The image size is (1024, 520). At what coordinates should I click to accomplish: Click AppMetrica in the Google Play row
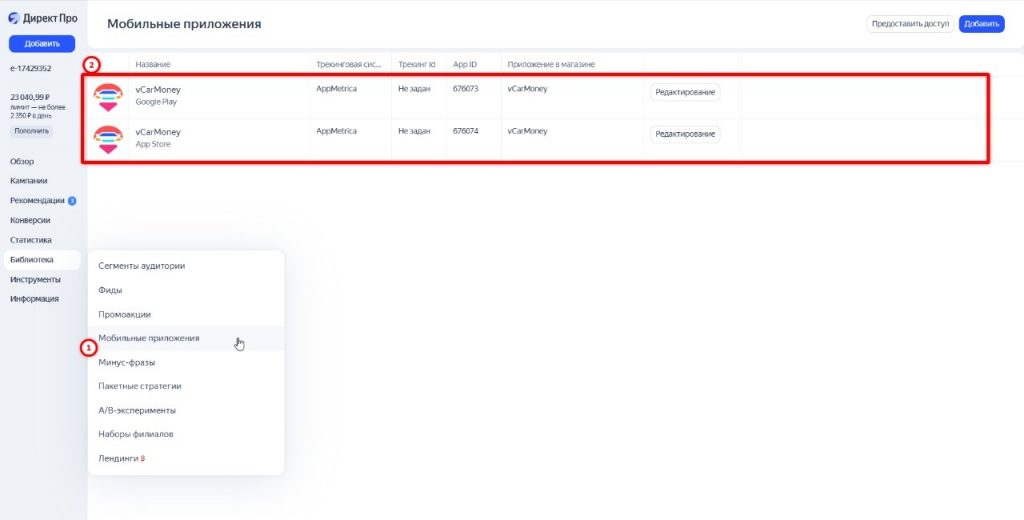pyautogui.click(x=336, y=89)
